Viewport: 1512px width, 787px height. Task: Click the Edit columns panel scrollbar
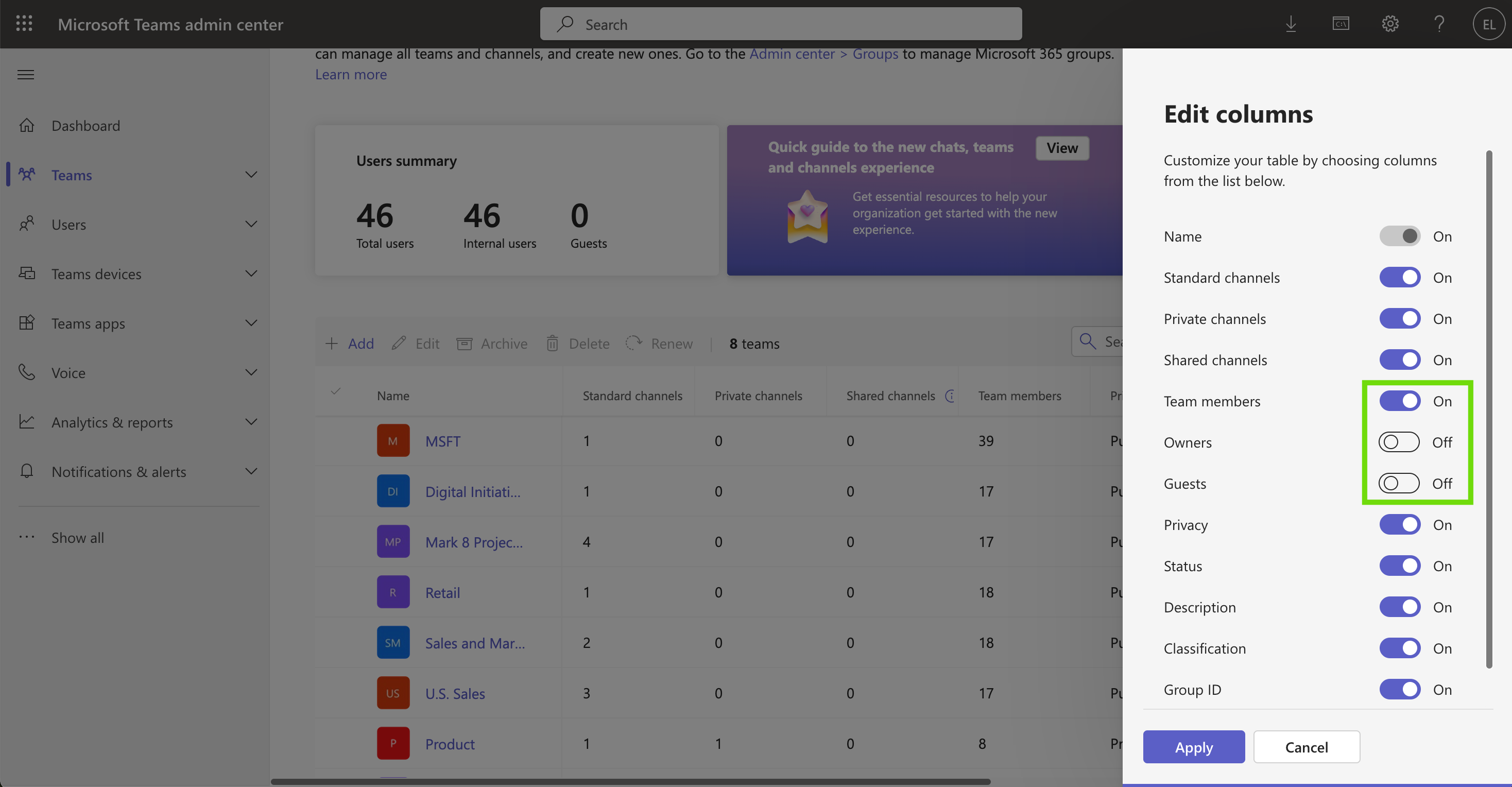click(1488, 409)
